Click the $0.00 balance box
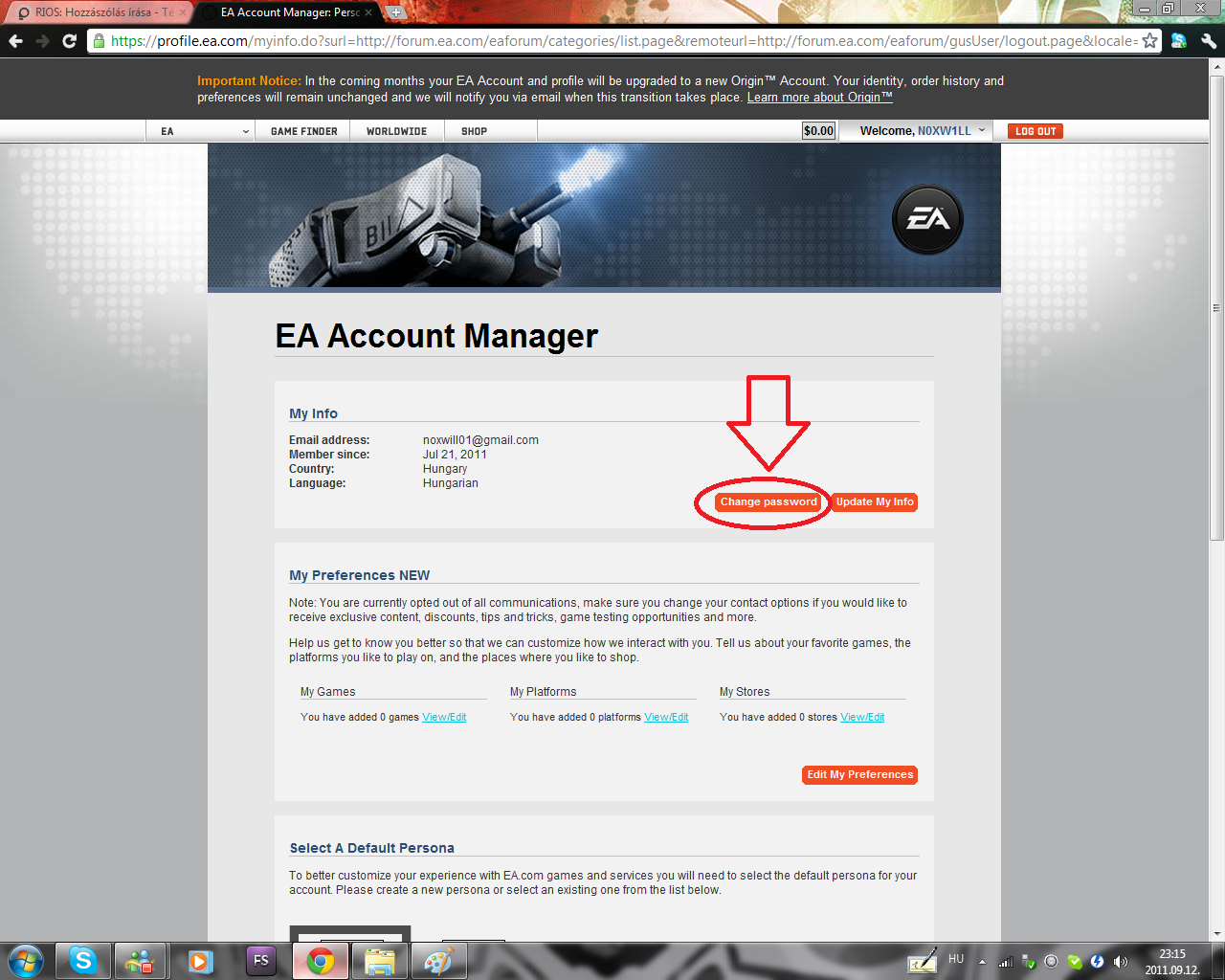This screenshot has height=980, width=1225. point(818,131)
